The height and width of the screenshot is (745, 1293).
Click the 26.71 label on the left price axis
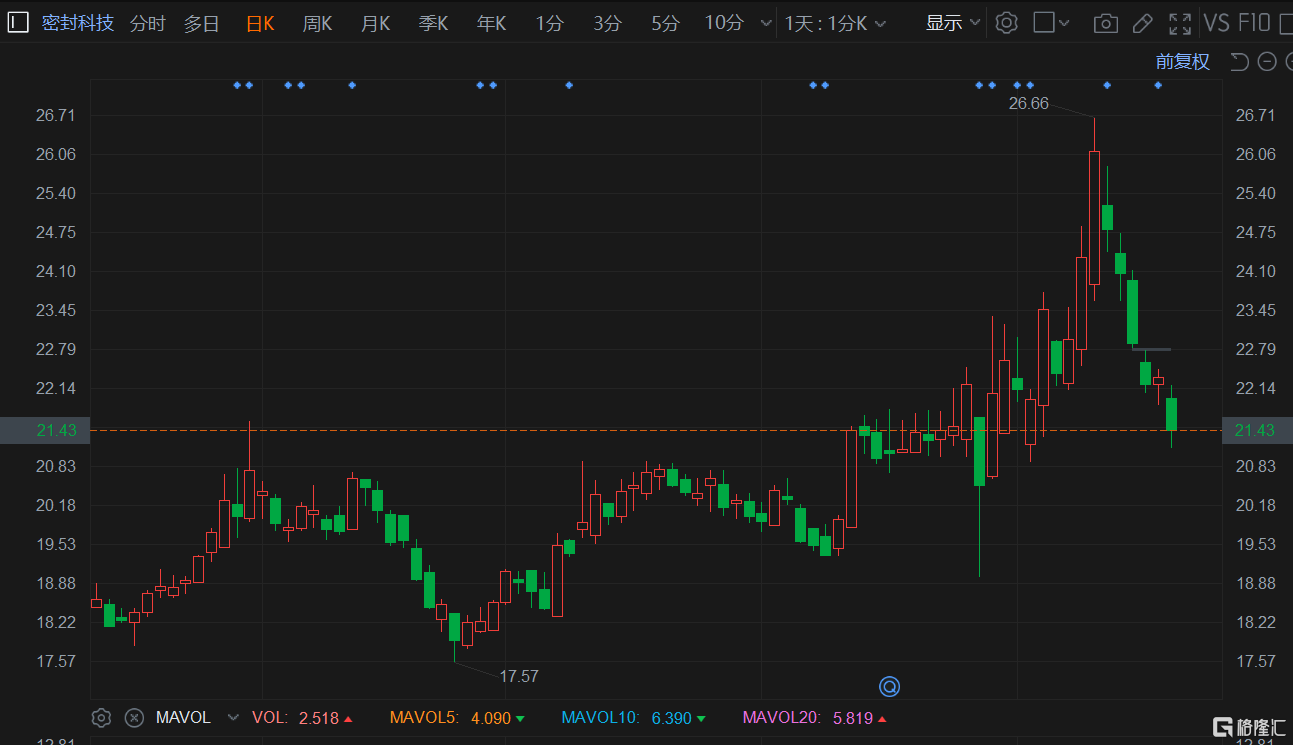(55, 115)
